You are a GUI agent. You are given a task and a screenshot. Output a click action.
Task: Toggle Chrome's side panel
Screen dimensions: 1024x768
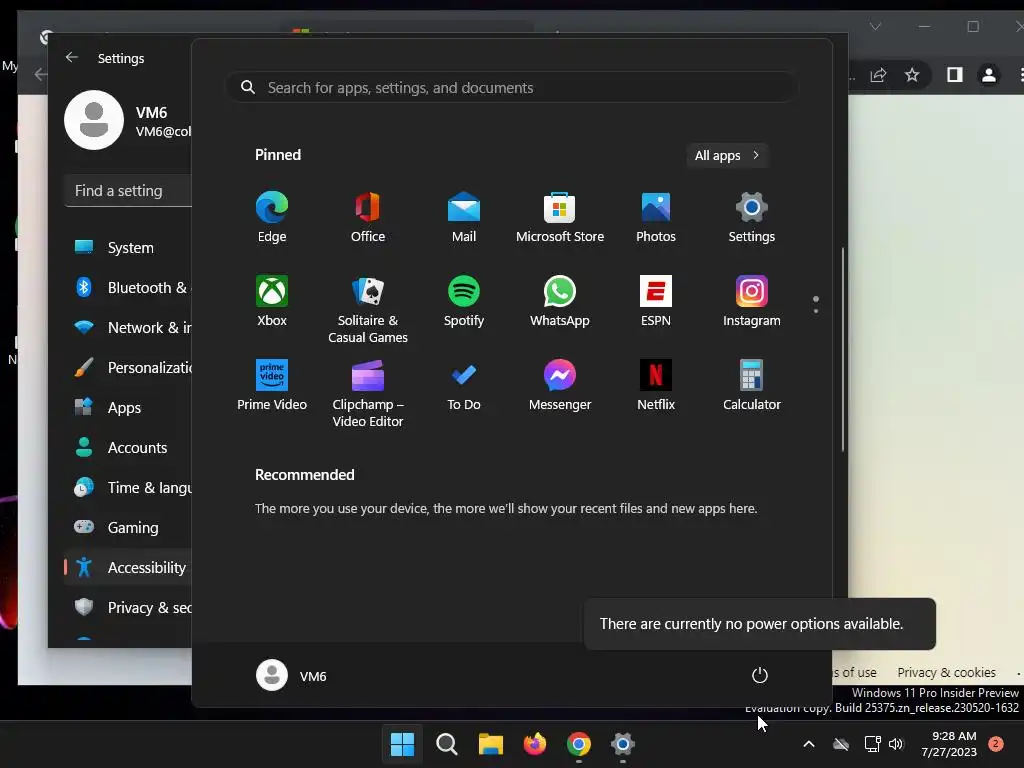955,75
